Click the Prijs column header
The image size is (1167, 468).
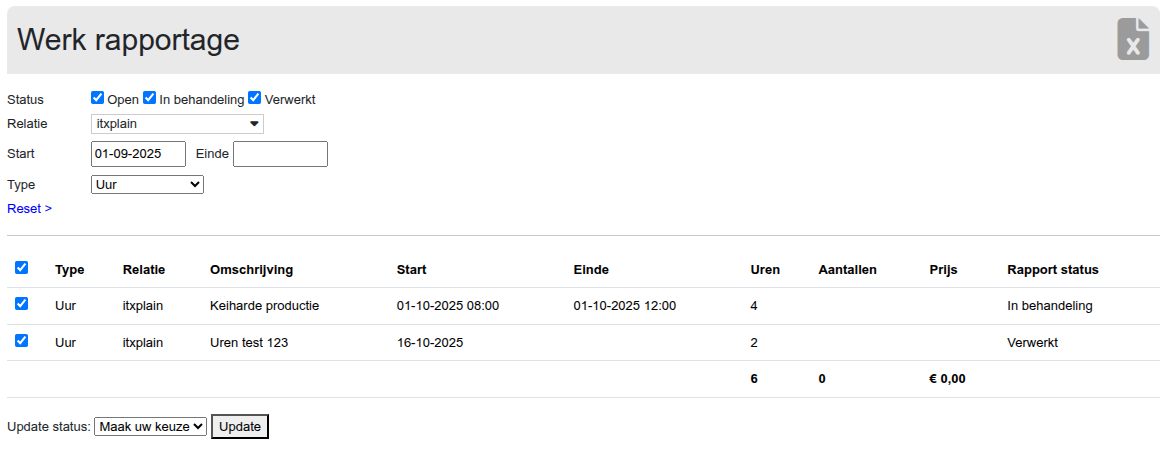coord(944,270)
